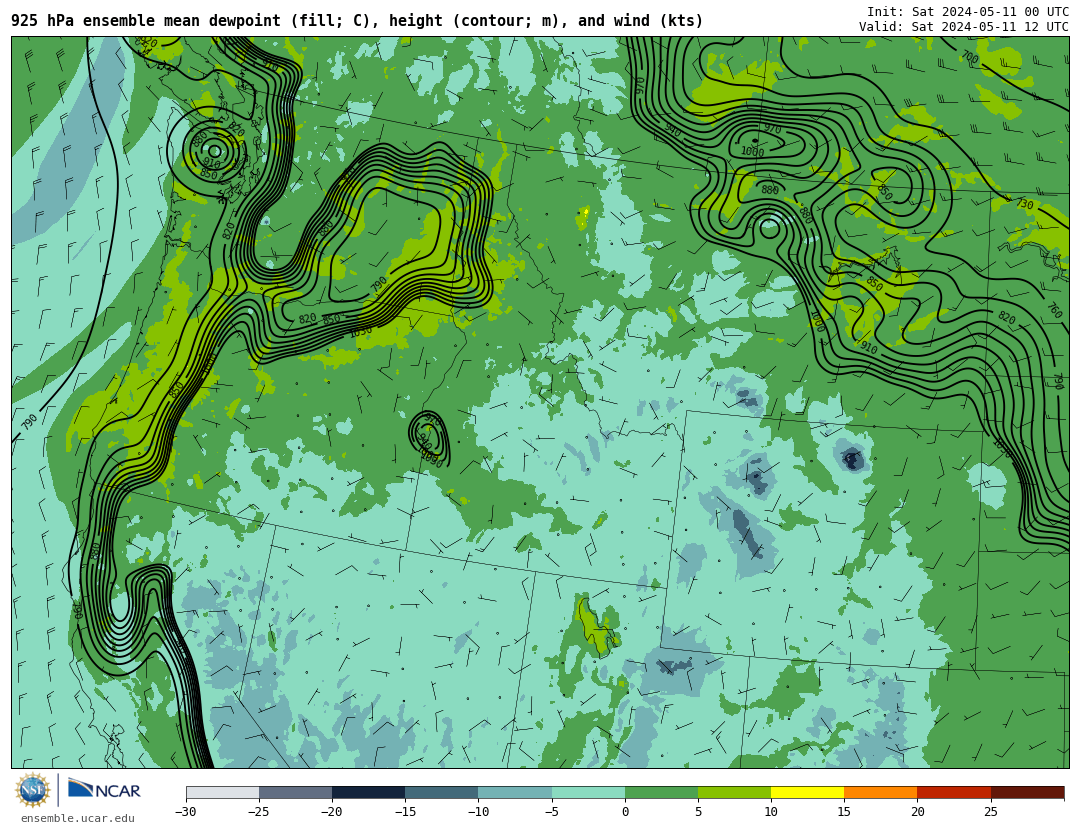The width and height of the screenshot is (1080, 831).
Task: Pick the lime 5 to 10 colorbar segment
Action: [734, 792]
